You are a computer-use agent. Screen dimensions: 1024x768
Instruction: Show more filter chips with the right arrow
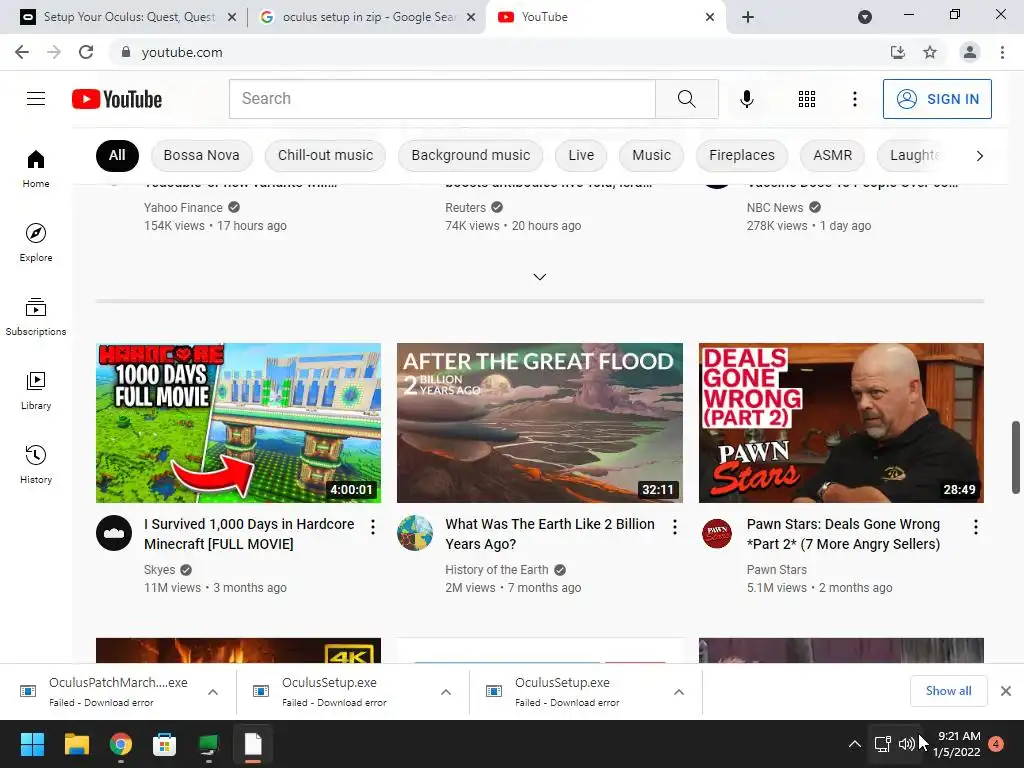[979, 155]
